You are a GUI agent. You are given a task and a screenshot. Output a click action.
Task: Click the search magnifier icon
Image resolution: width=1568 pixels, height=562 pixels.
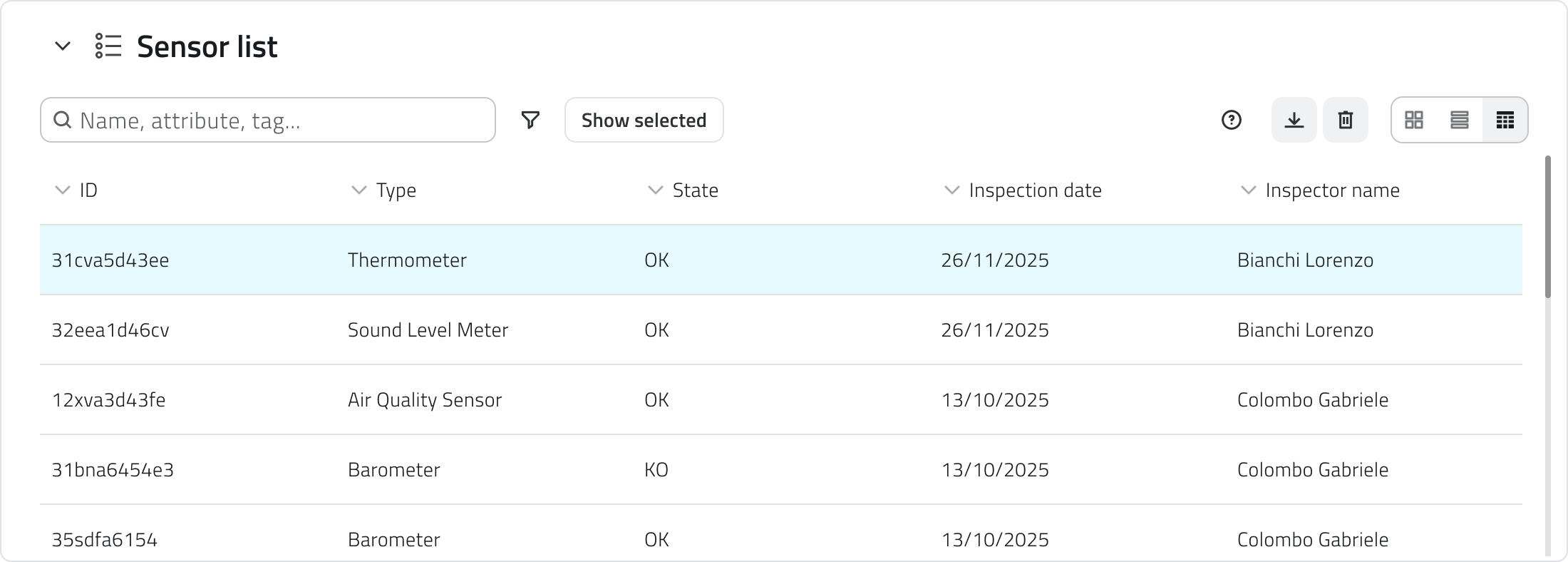63,120
